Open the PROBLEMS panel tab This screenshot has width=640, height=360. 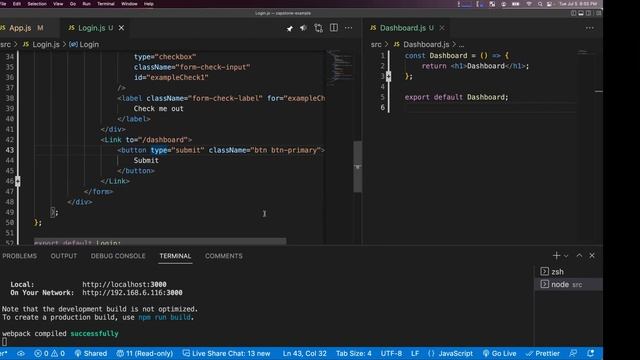click(19, 256)
